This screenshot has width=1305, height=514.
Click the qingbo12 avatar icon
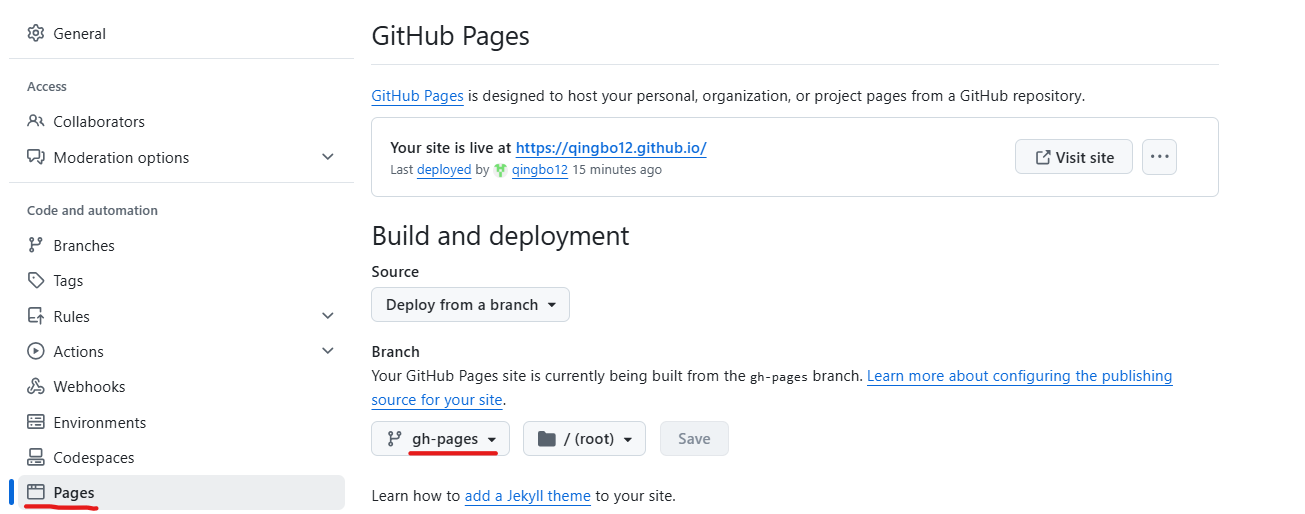(x=500, y=170)
